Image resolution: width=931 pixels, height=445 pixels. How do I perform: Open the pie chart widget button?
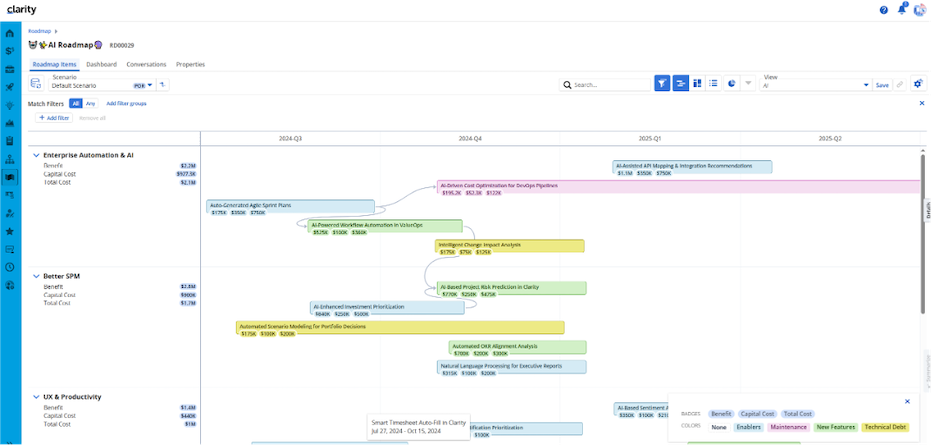point(732,84)
